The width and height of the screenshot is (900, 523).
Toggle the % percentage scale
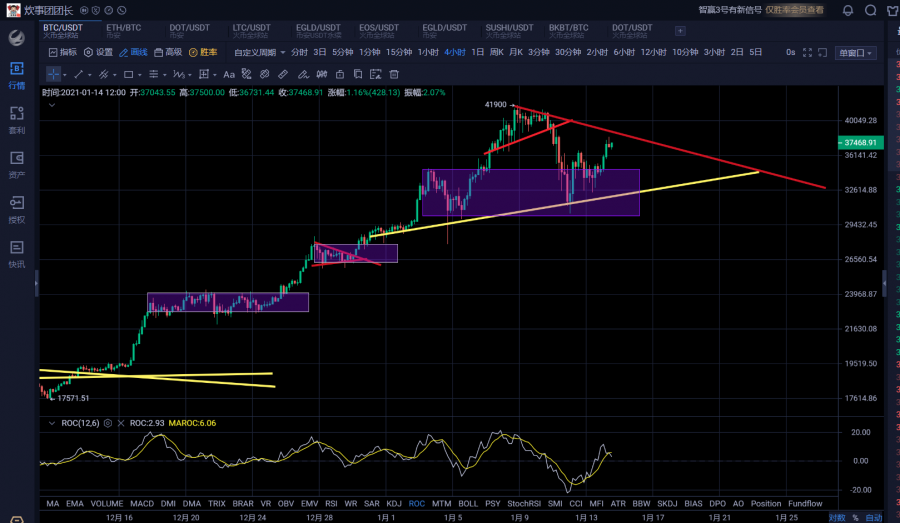click(856, 518)
